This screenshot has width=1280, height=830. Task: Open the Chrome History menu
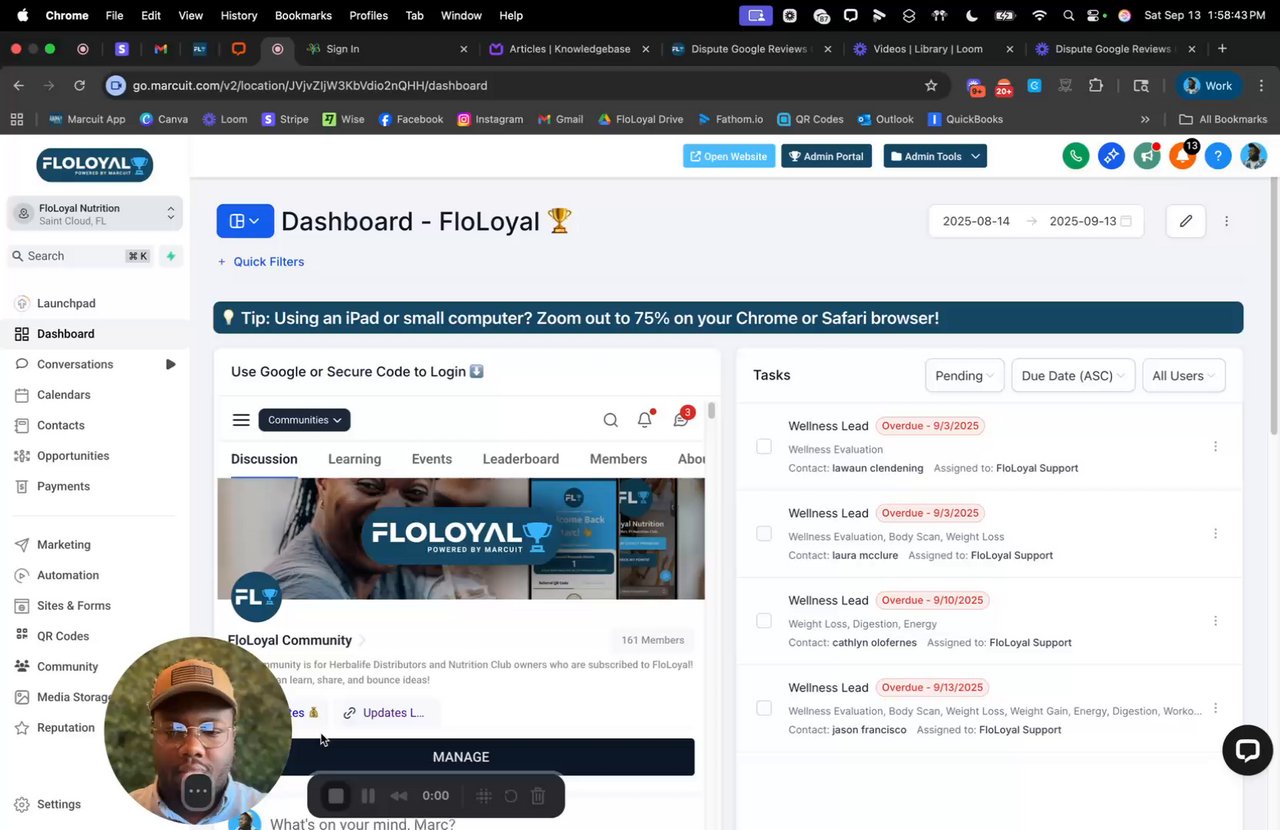tap(238, 15)
